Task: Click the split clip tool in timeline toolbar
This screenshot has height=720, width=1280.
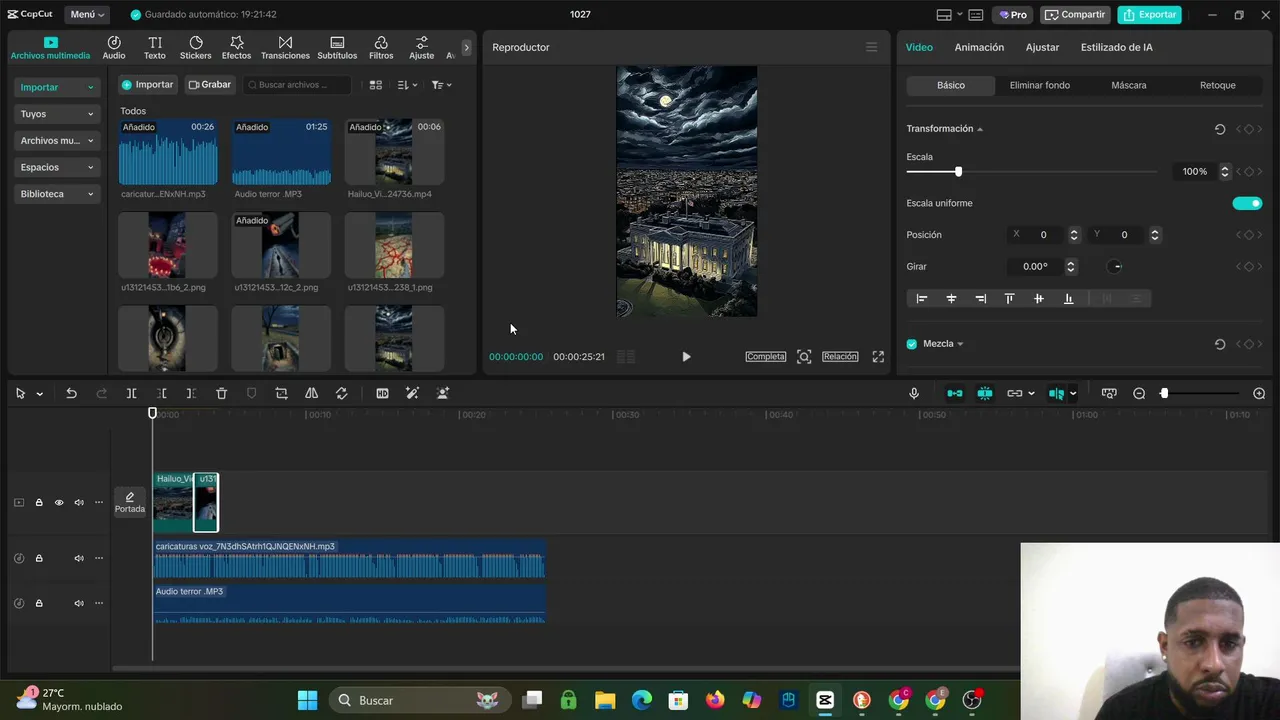Action: click(x=131, y=394)
